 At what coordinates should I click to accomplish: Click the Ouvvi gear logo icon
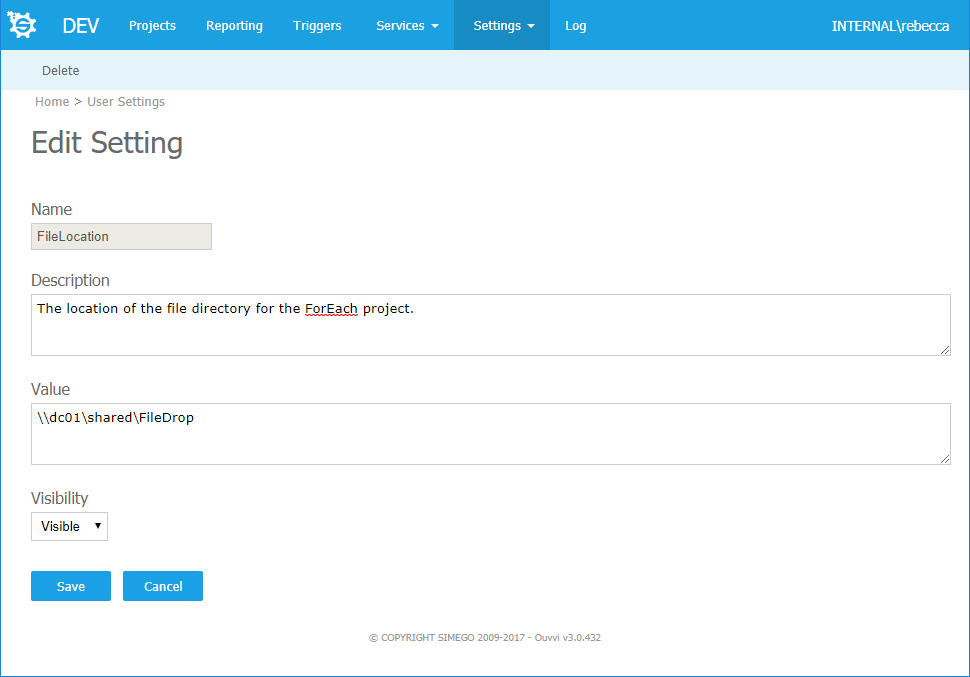[x=22, y=25]
